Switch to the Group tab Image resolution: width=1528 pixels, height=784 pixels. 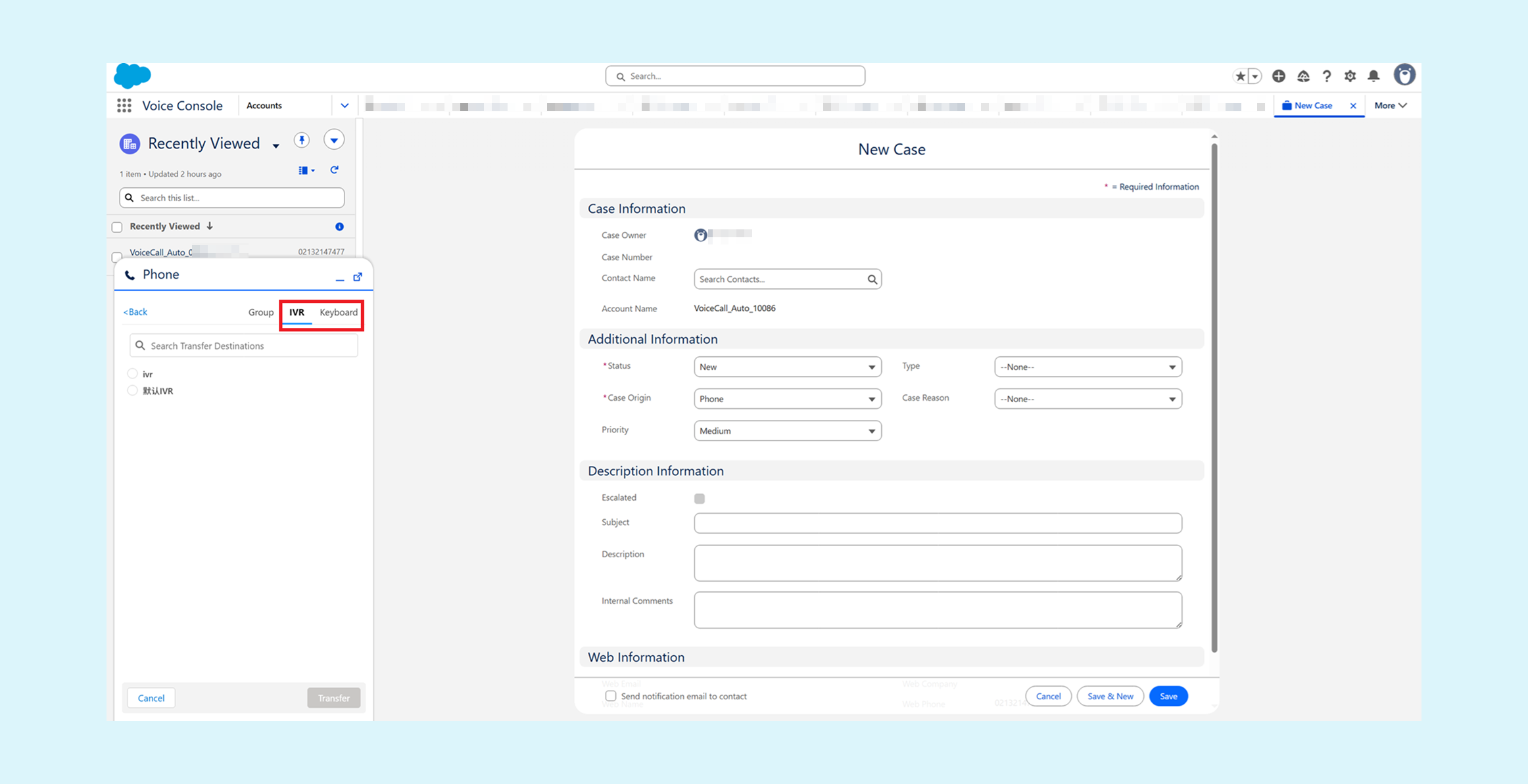pyautogui.click(x=261, y=312)
